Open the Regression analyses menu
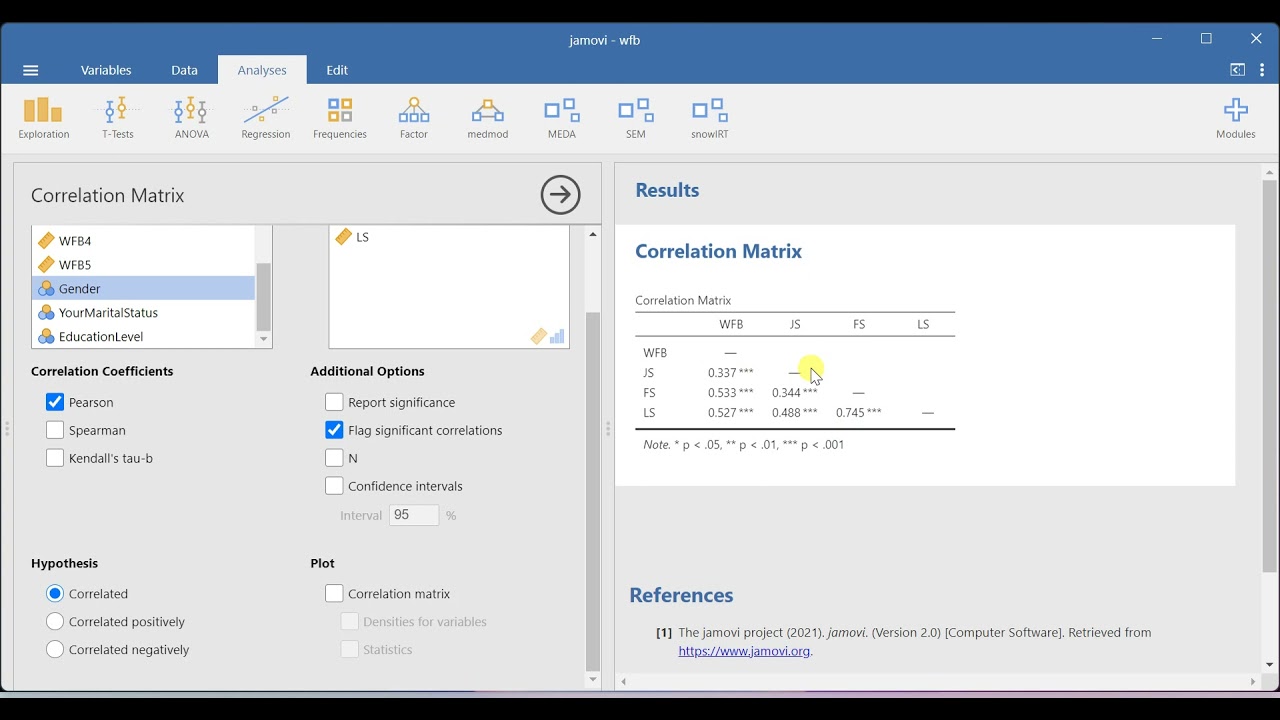Screen dimensions: 1280x720 click(265, 118)
